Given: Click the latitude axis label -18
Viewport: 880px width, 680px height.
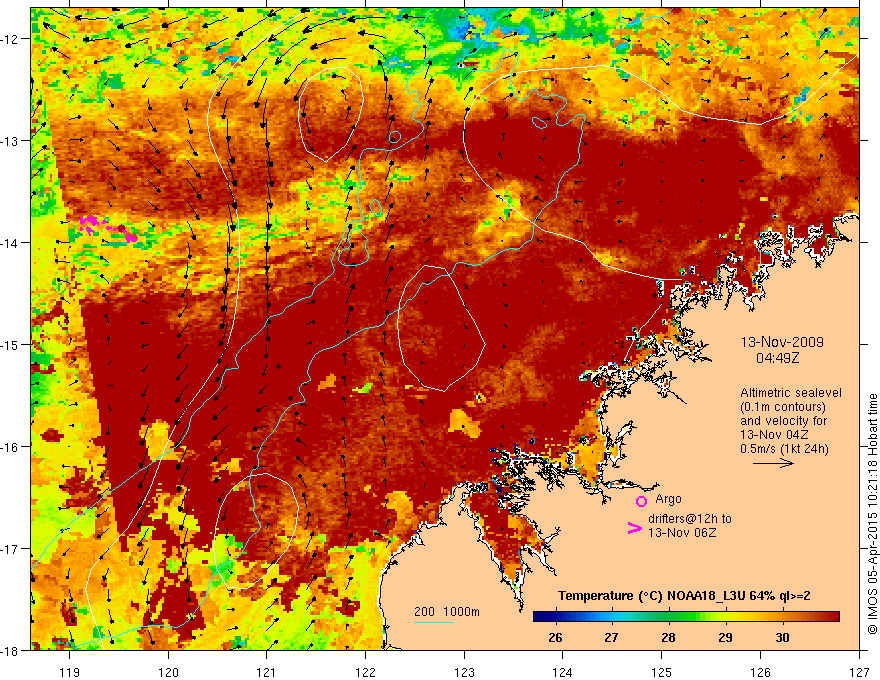Looking at the screenshot, I should tap(10, 650).
